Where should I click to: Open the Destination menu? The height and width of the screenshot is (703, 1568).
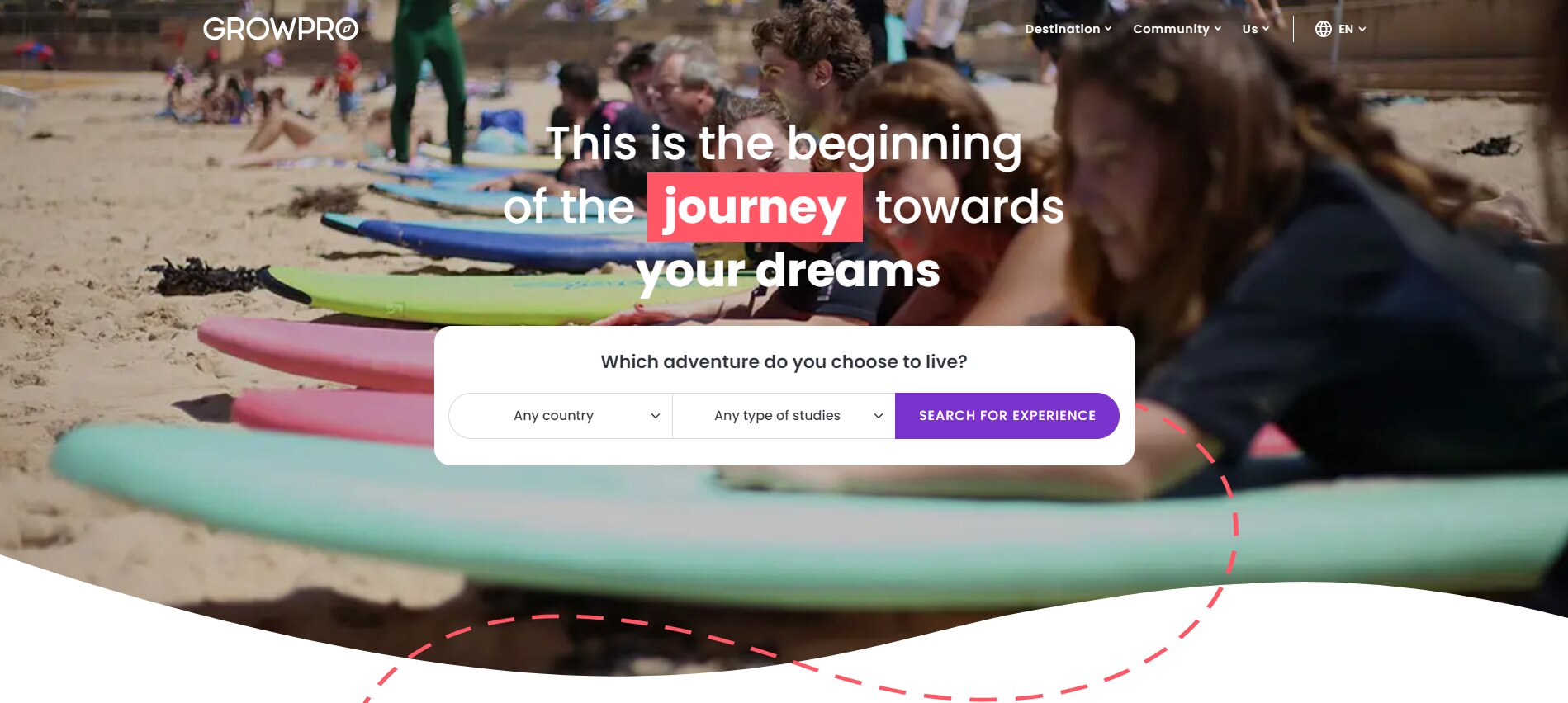coord(1068,29)
